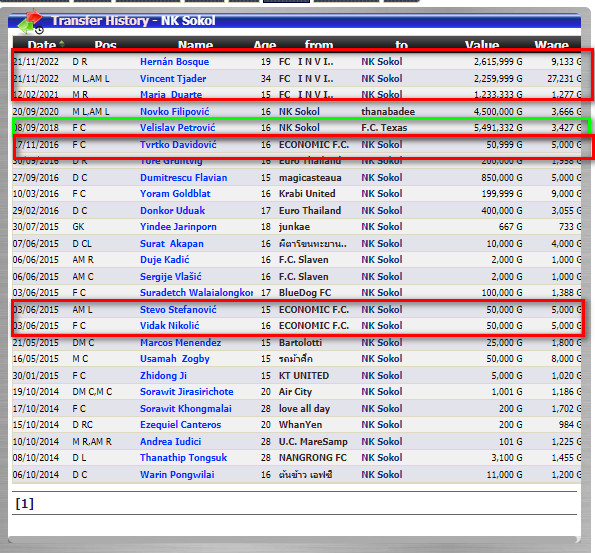Image resolution: width=595 pixels, height=553 pixels.
Task: Click page number [1] in pagination
Action: pos(25,504)
